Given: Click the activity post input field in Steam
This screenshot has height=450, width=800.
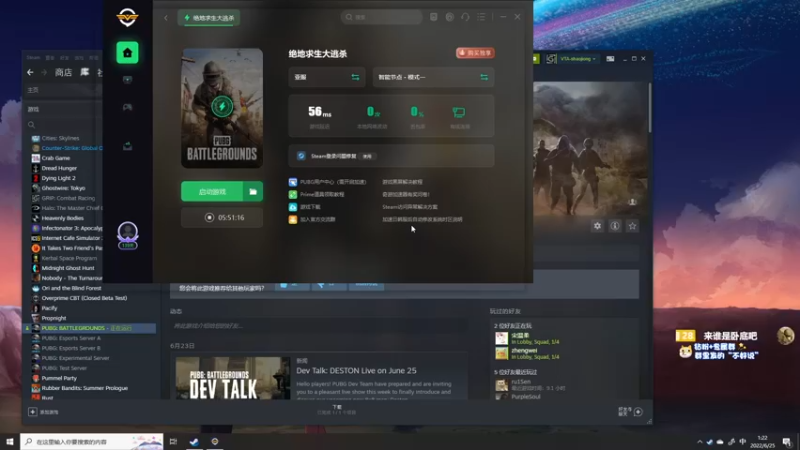Looking at the screenshot, I should [x=319, y=326].
